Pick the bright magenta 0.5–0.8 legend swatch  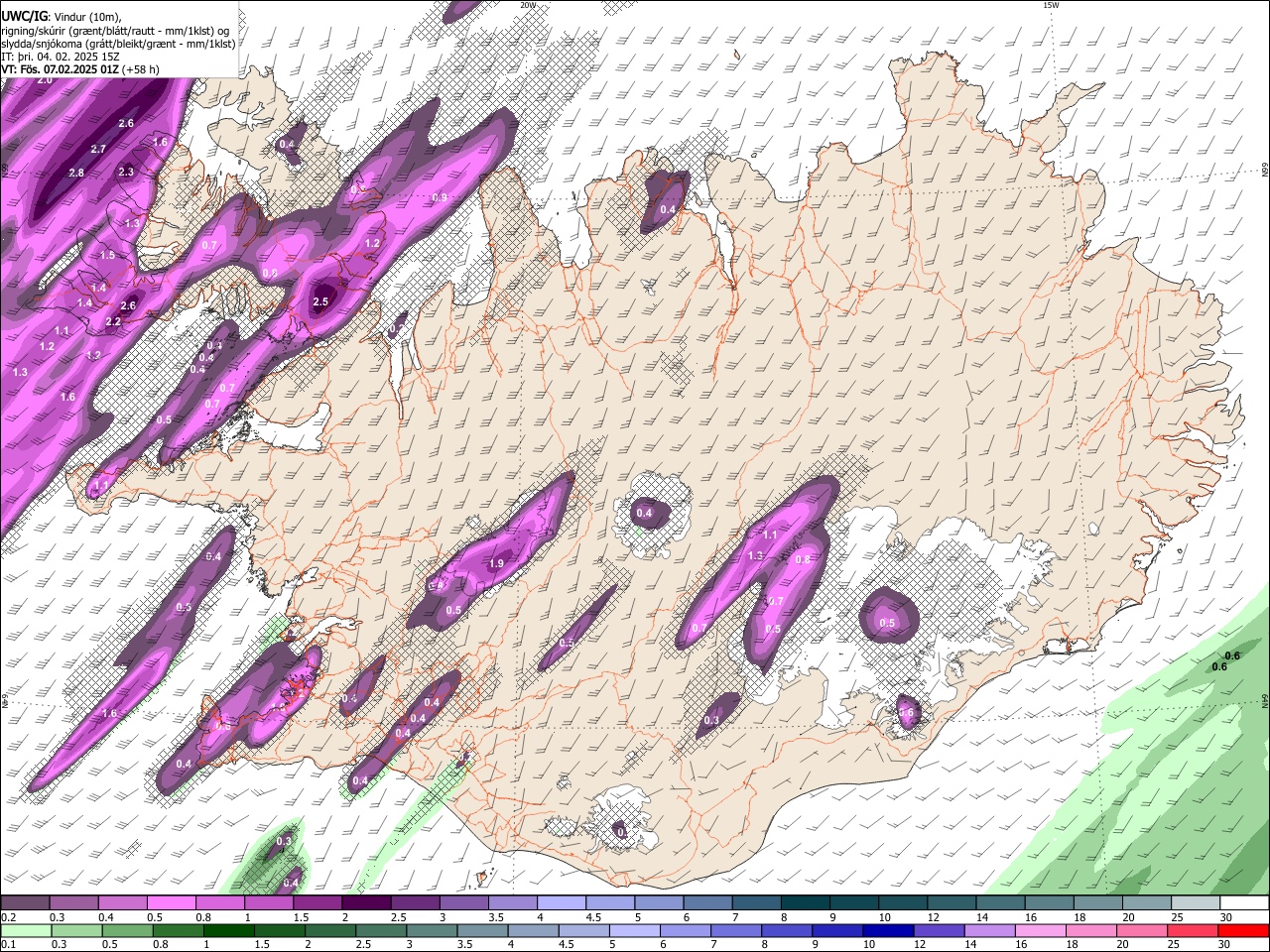coord(172,903)
